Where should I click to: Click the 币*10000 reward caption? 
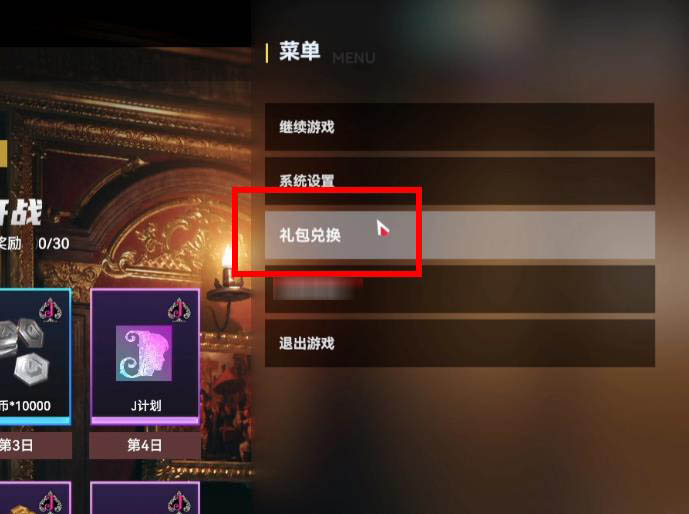25,405
